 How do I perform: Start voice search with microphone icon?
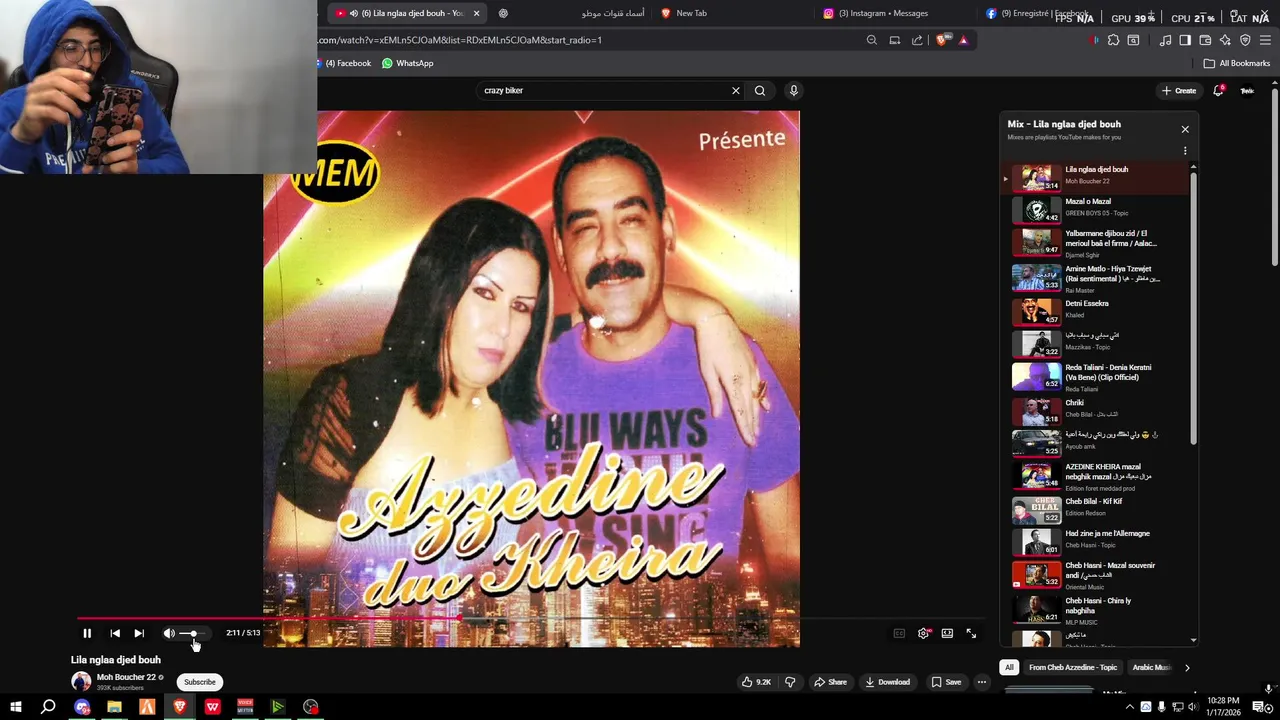[794, 91]
